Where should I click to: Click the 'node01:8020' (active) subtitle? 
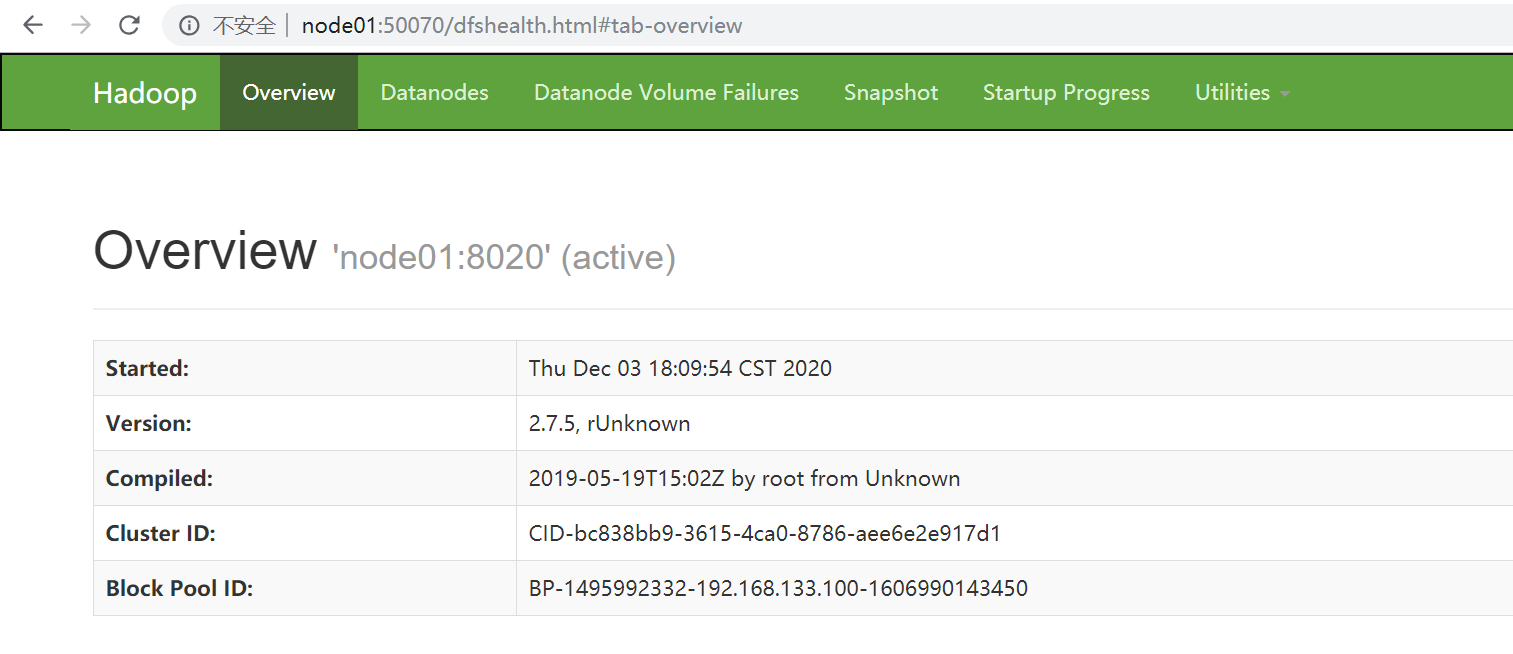click(x=504, y=258)
